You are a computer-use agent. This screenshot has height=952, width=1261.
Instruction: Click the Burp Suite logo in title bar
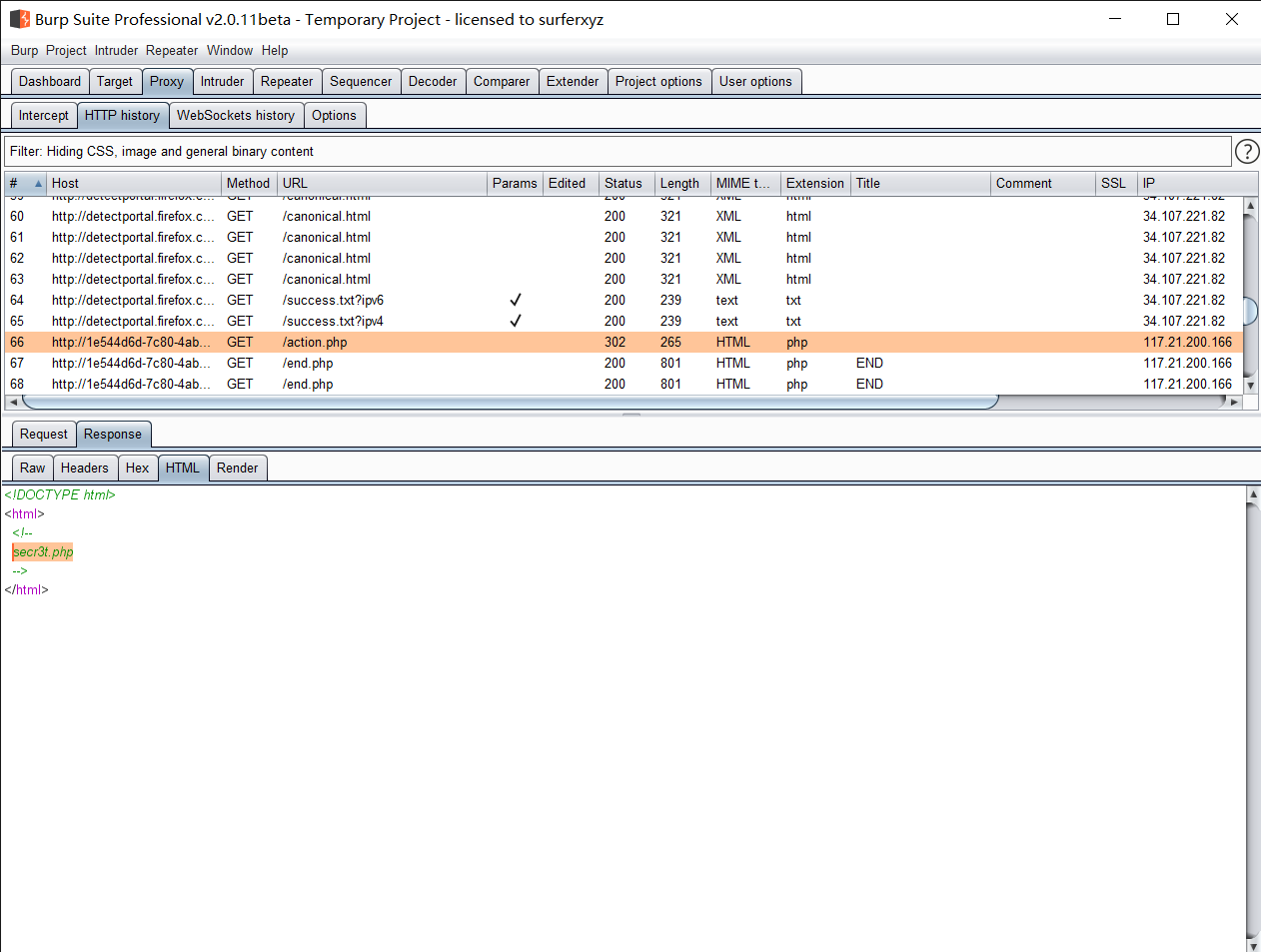coord(19,19)
